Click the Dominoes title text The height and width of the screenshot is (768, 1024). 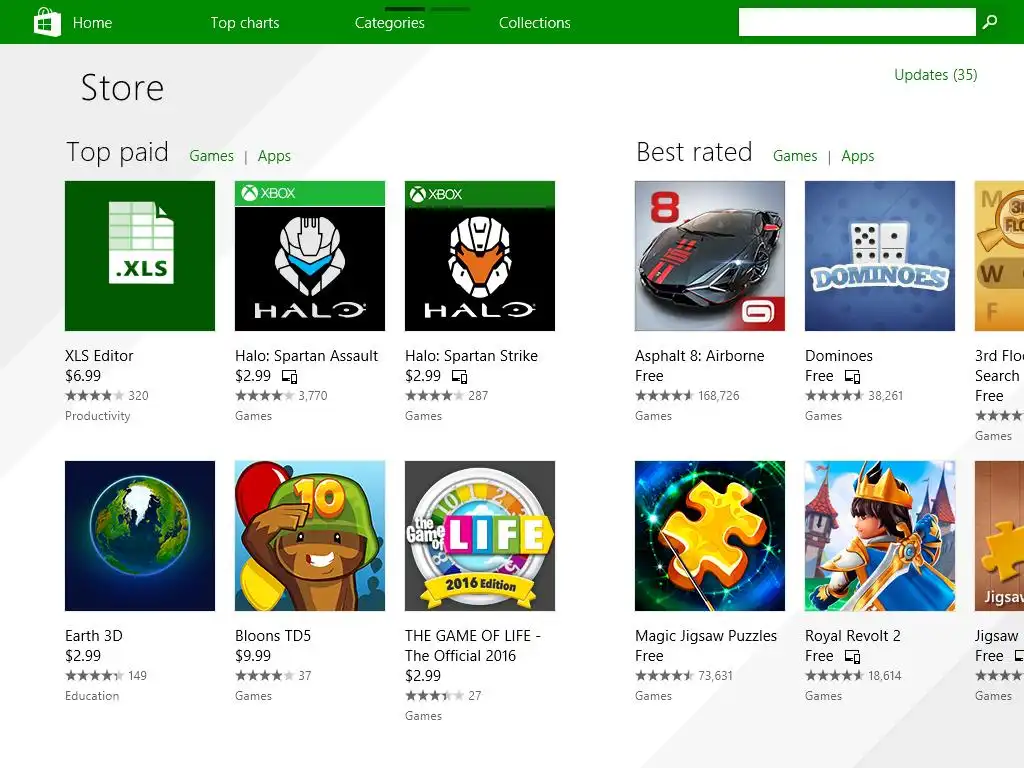click(839, 356)
